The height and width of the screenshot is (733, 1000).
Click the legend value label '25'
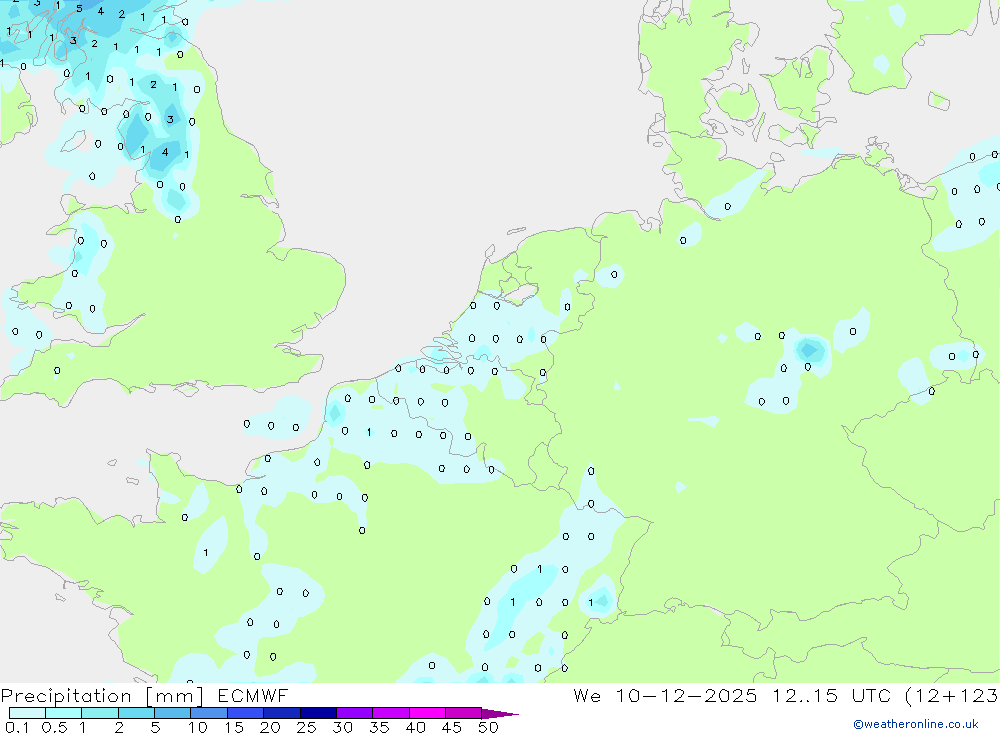pyautogui.click(x=306, y=727)
